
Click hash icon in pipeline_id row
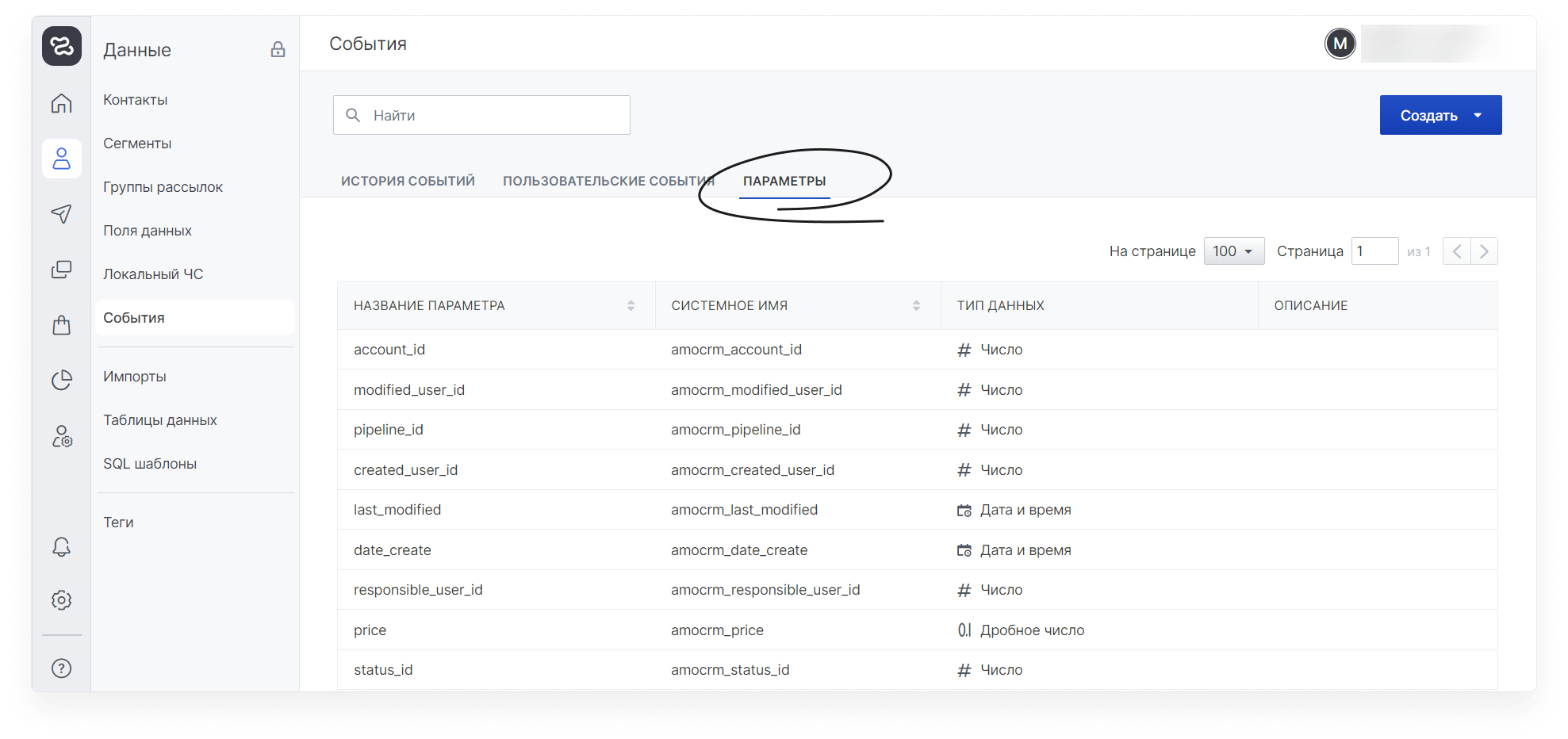tap(964, 430)
